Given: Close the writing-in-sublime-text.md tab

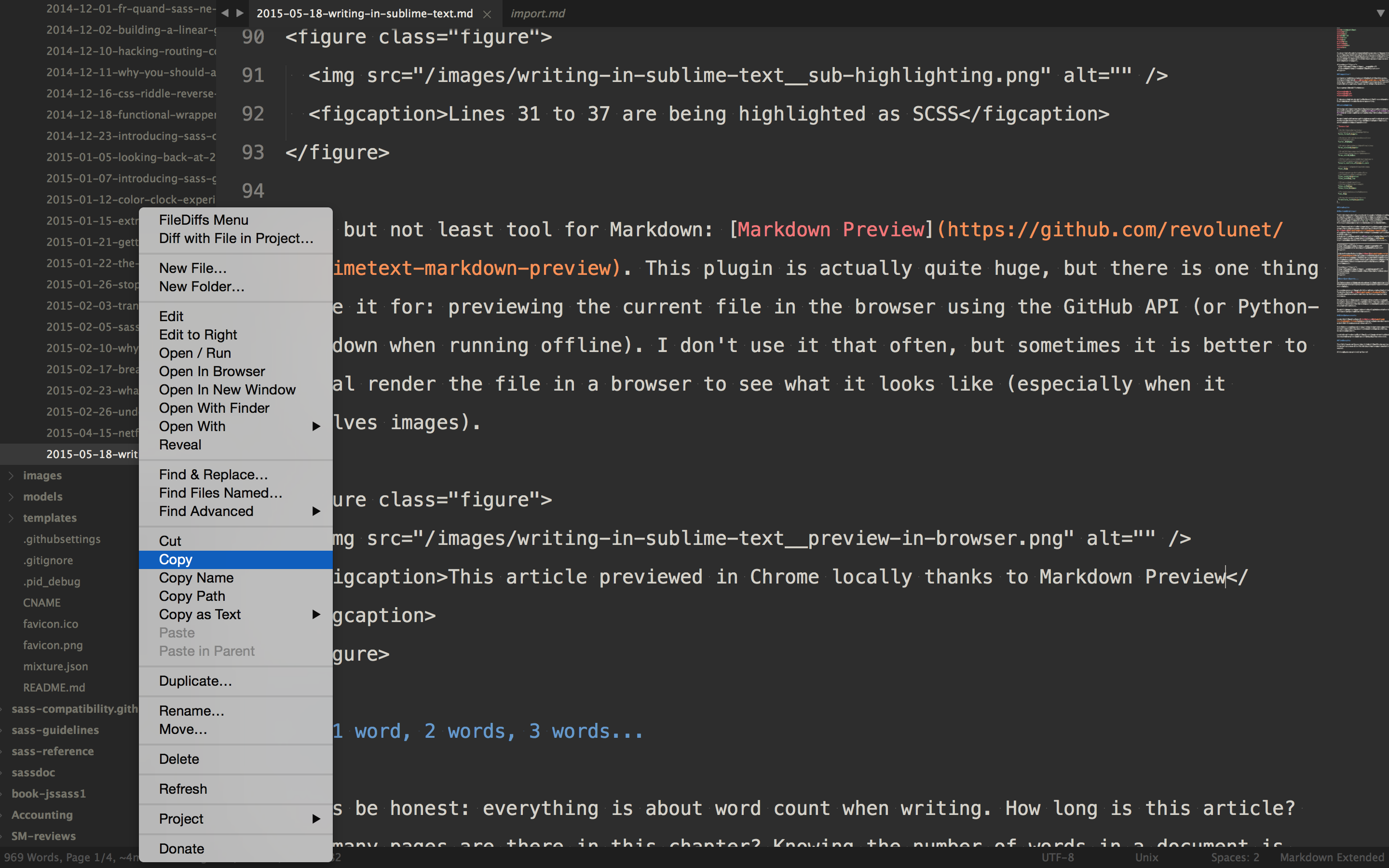Looking at the screenshot, I should [x=487, y=14].
